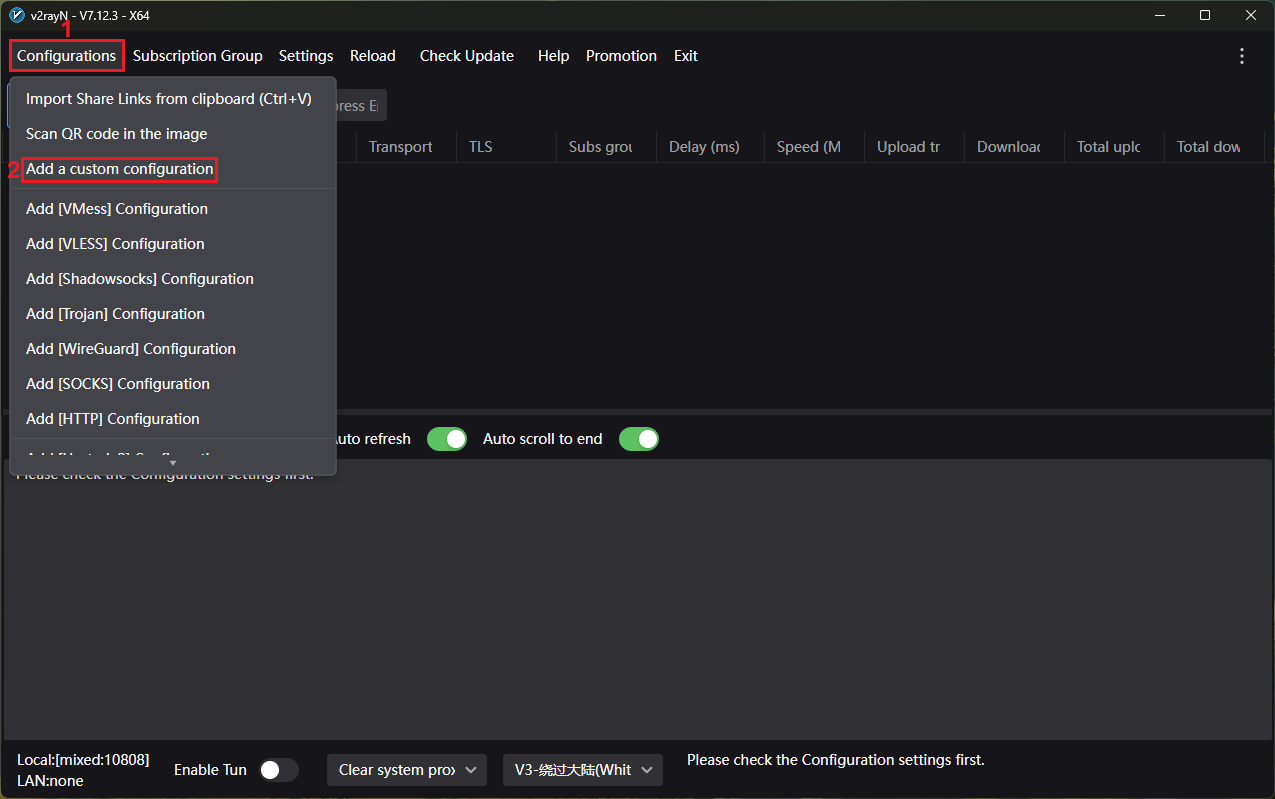Sort by the Delay (ms) column header

click(704, 147)
